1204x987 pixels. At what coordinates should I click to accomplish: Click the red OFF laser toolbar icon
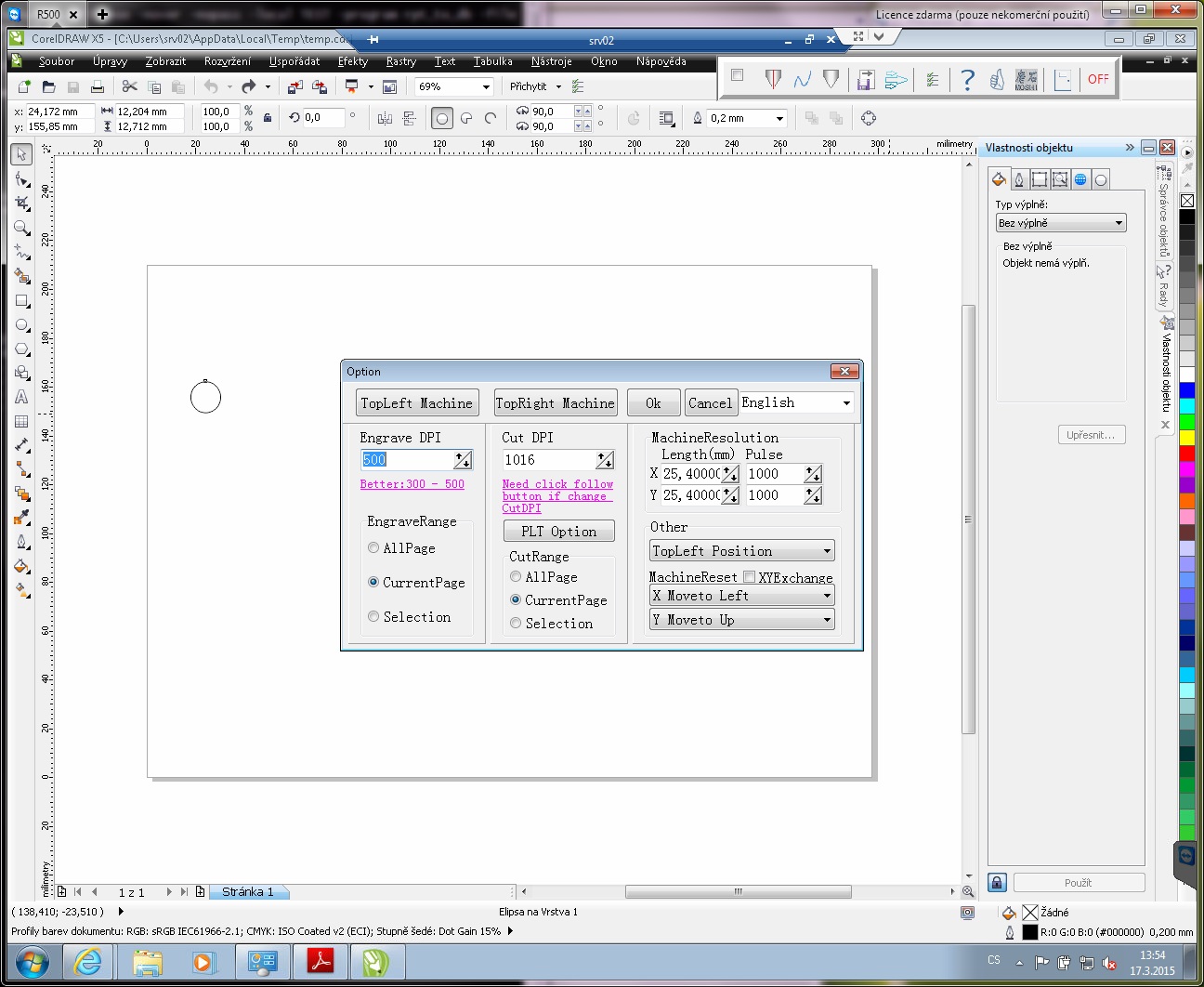click(1098, 80)
